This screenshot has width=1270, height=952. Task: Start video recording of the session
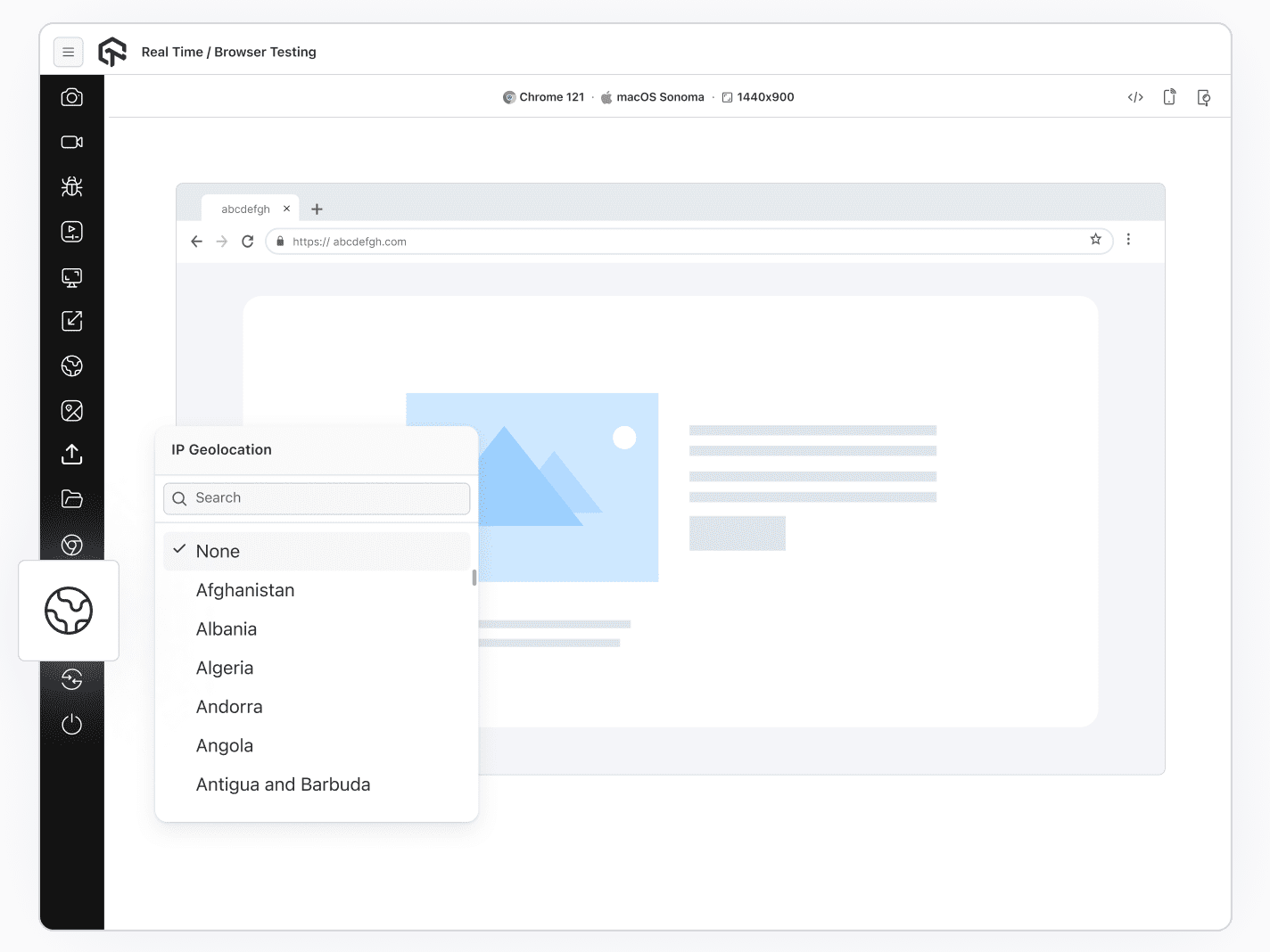(71, 142)
